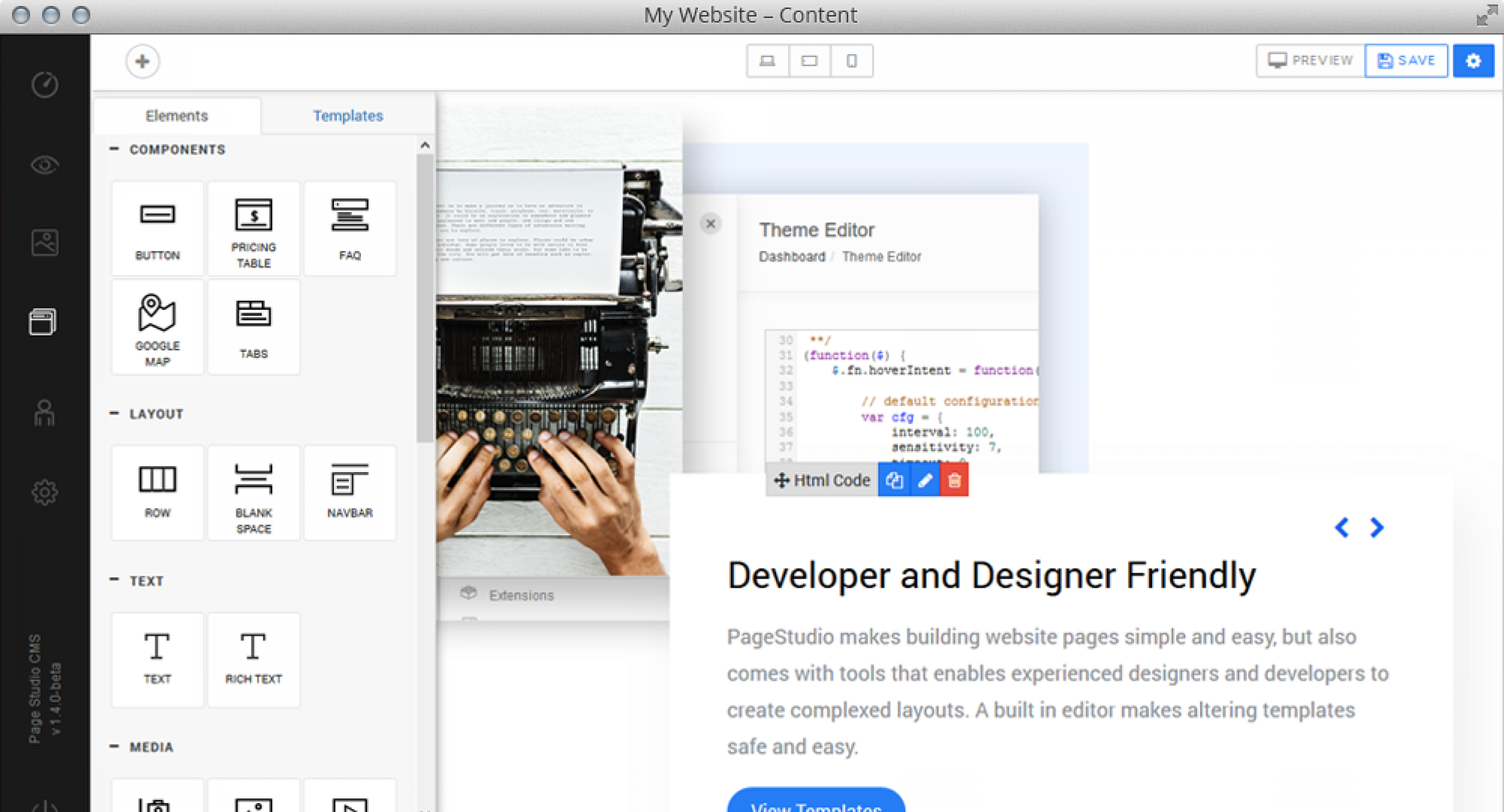Edit the Html Code block pencil
Screen dimensions: 1504x812
tap(925, 480)
